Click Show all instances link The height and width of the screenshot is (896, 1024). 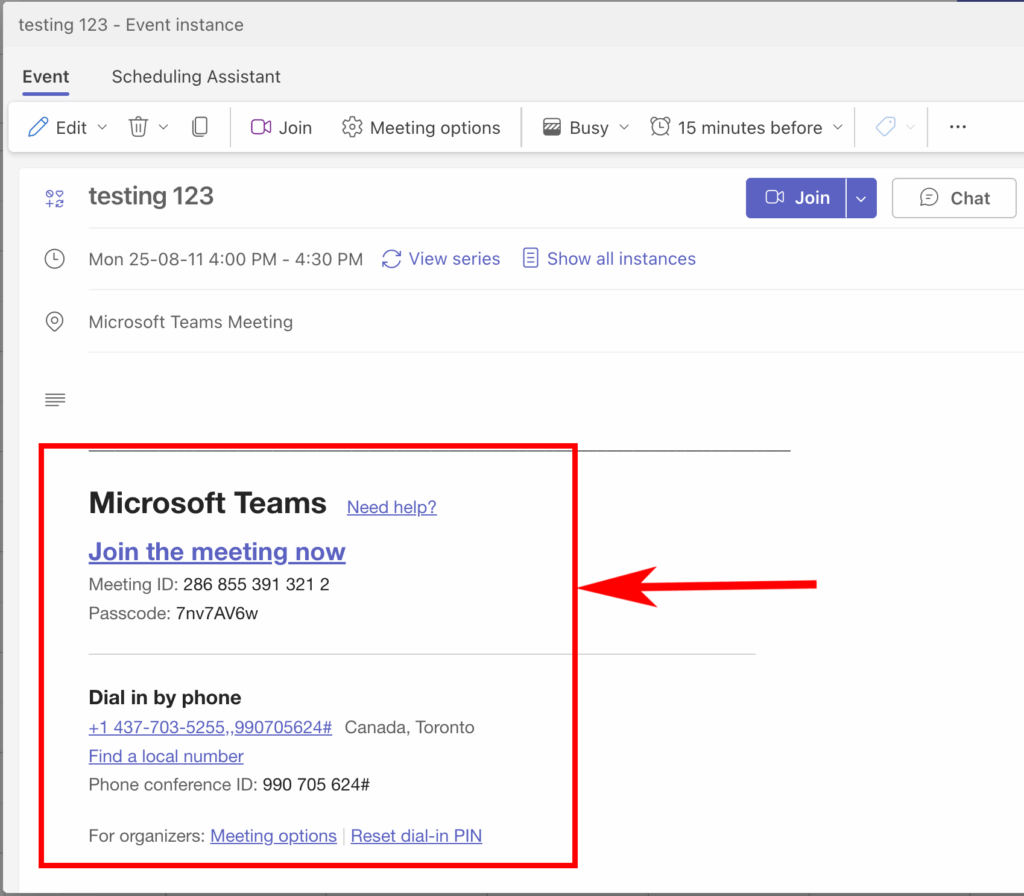609,259
